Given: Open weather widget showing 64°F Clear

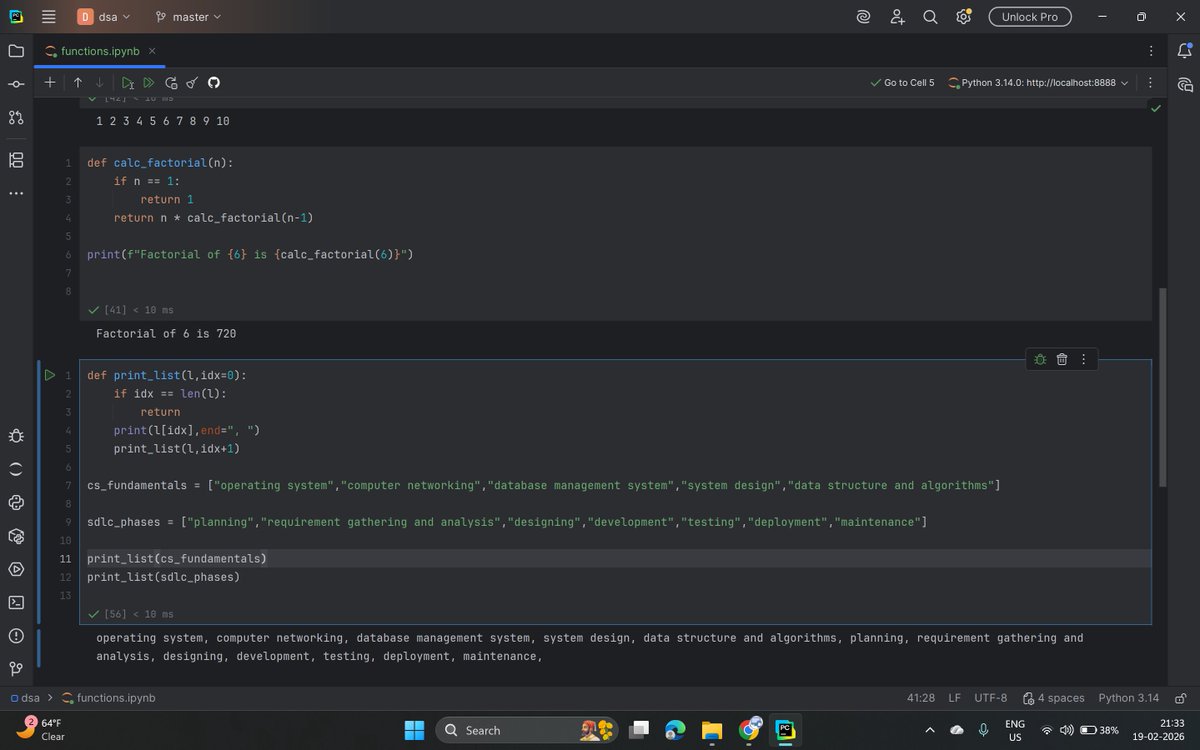Looking at the screenshot, I should (40, 730).
